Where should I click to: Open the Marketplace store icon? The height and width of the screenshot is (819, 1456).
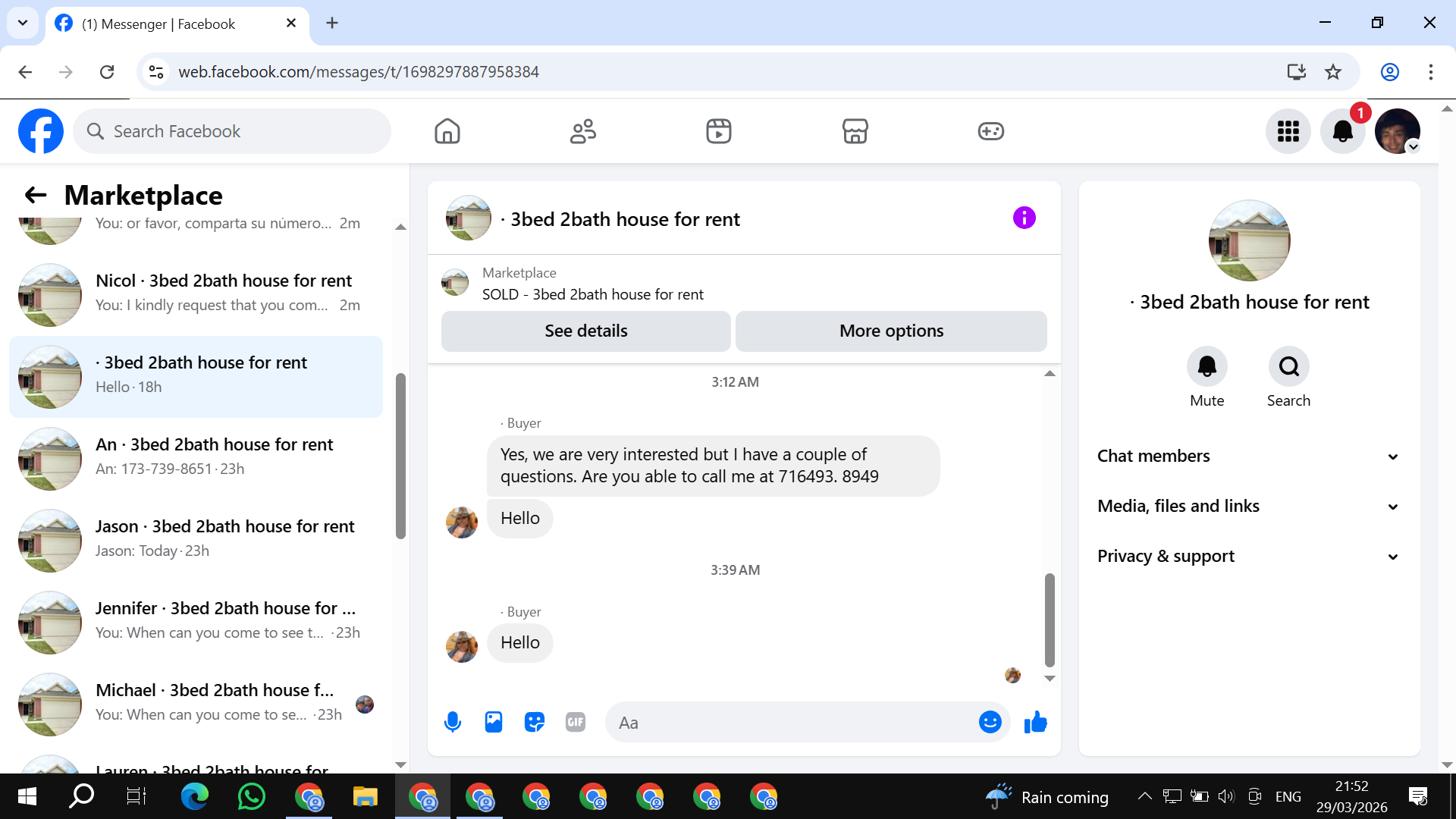tap(855, 131)
